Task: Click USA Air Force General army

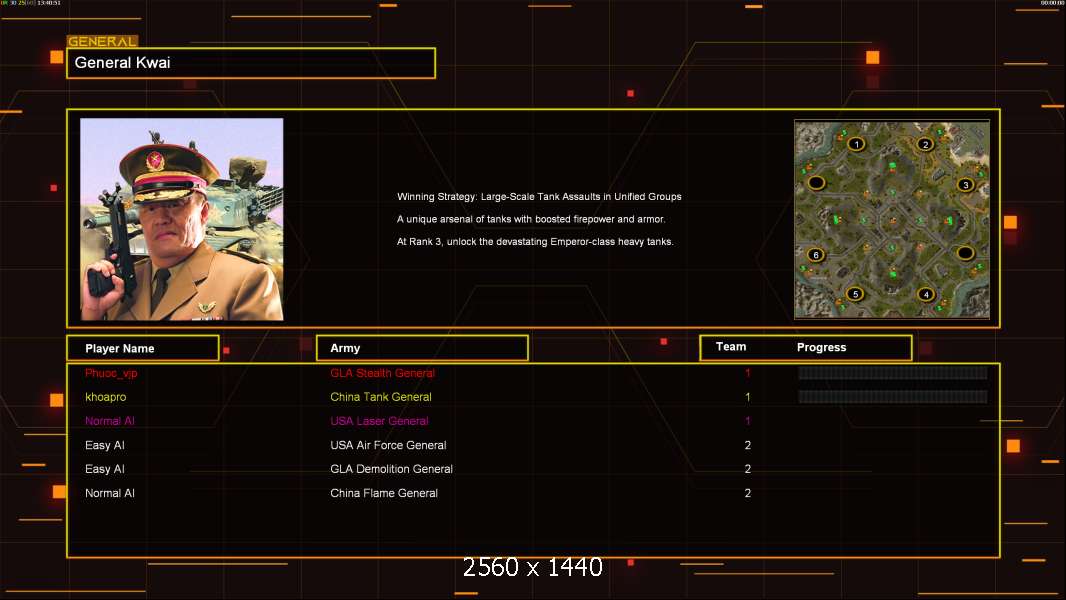Action: coord(388,445)
